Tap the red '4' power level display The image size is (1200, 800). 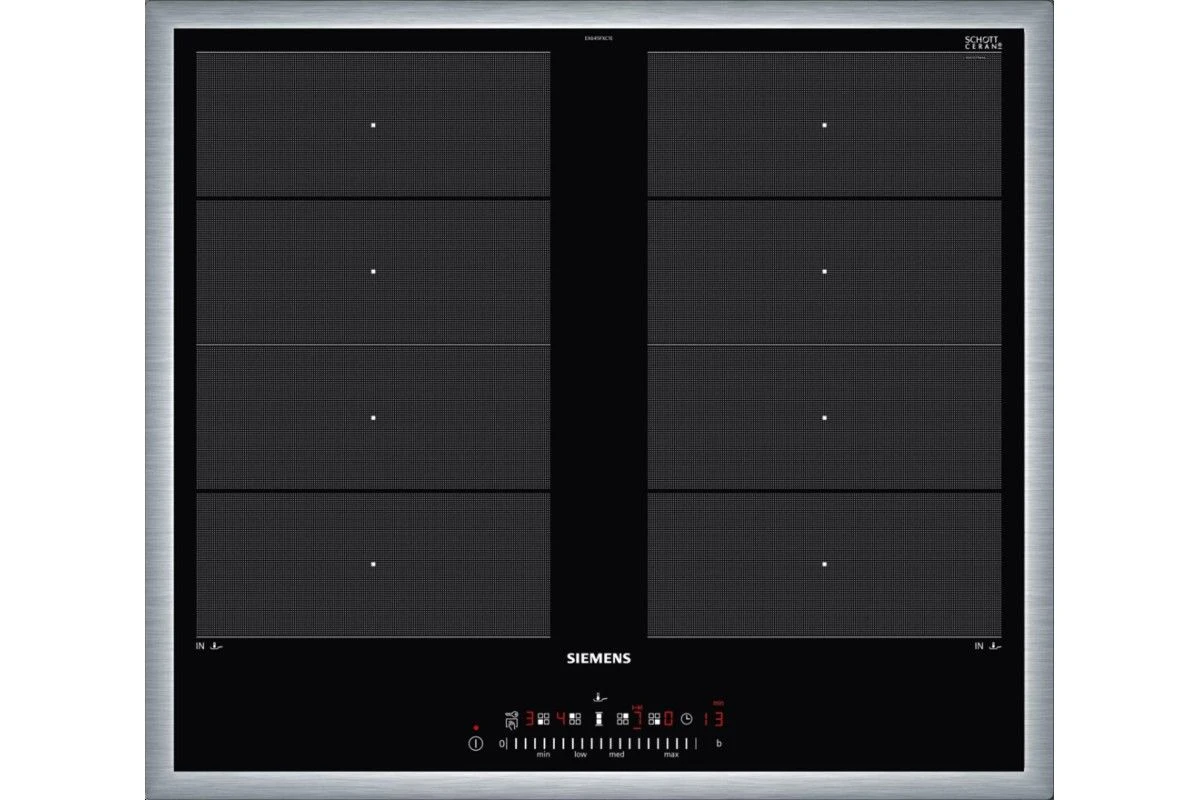(561, 718)
